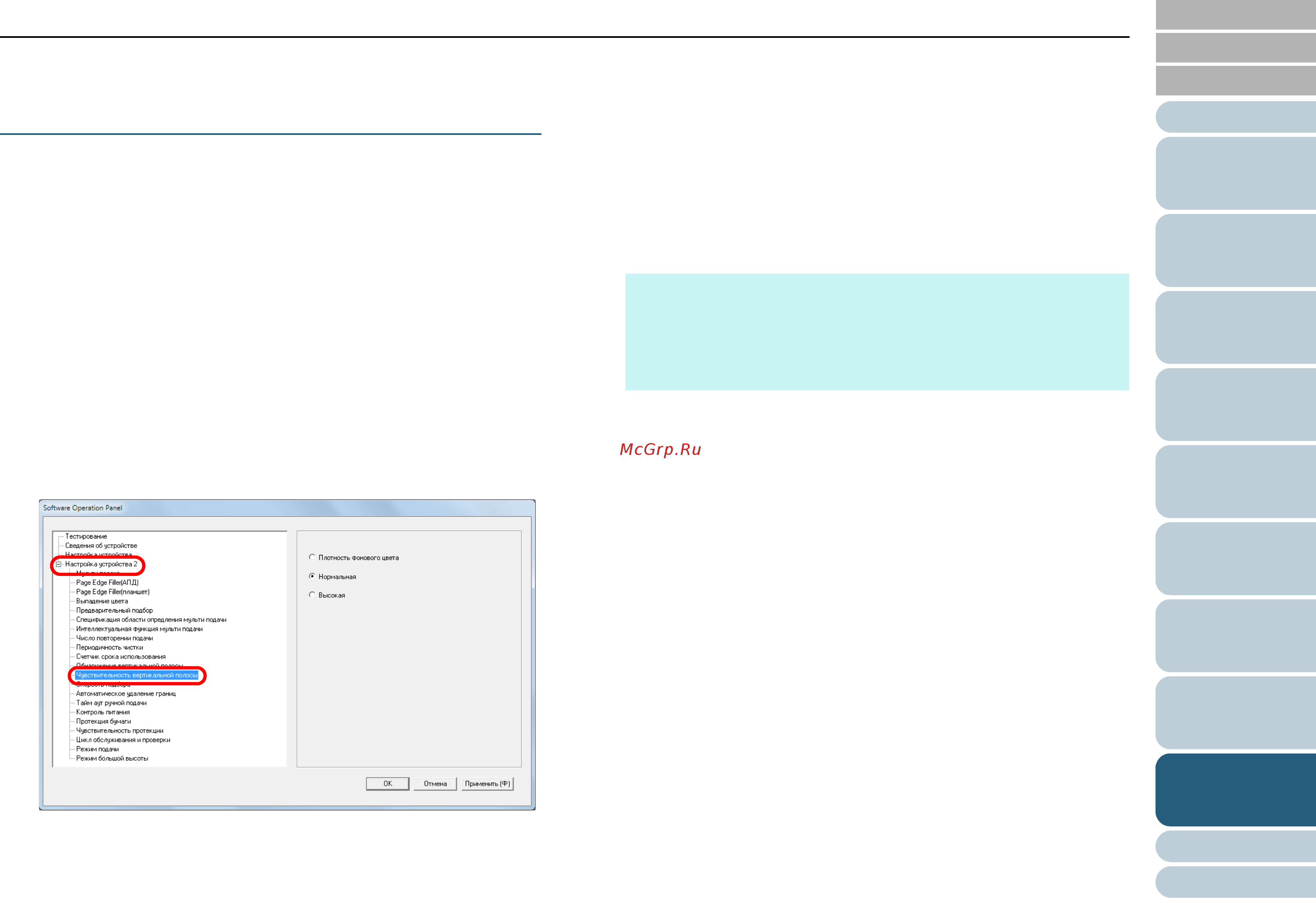This screenshot has width=1316, height=898.
Task: Open Выпадение цвета setting
Action: pyautogui.click(x=102, y=601)
